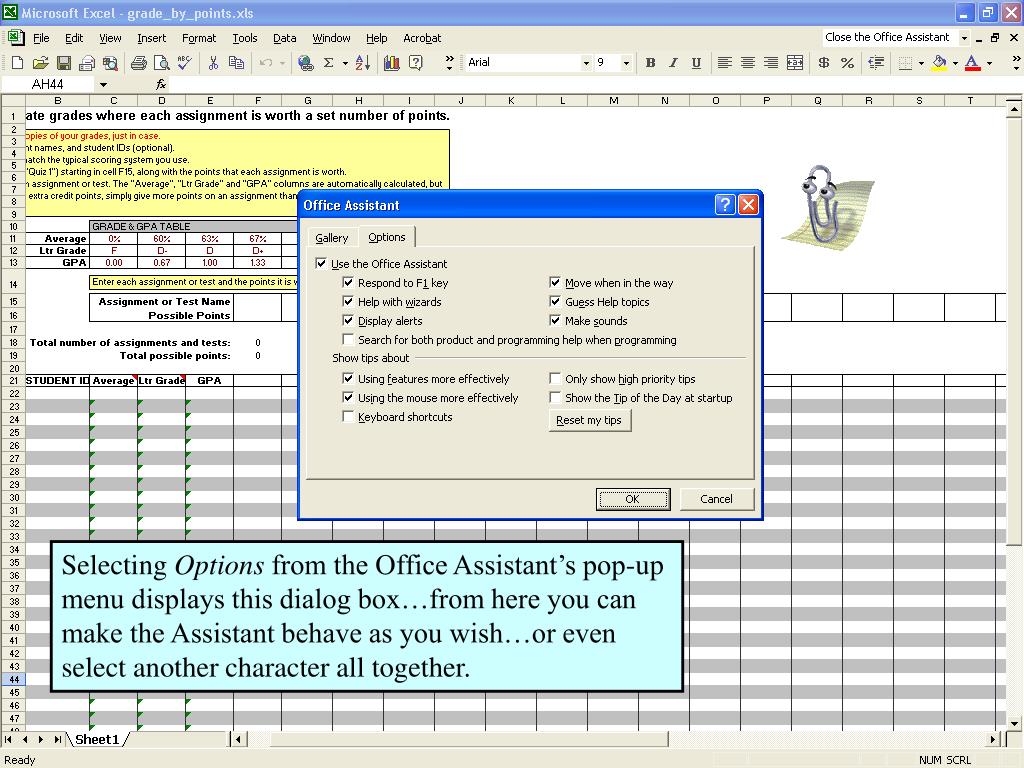Uncheck Use the Office Assistant

pyautogui.click(x=321, y=263)
